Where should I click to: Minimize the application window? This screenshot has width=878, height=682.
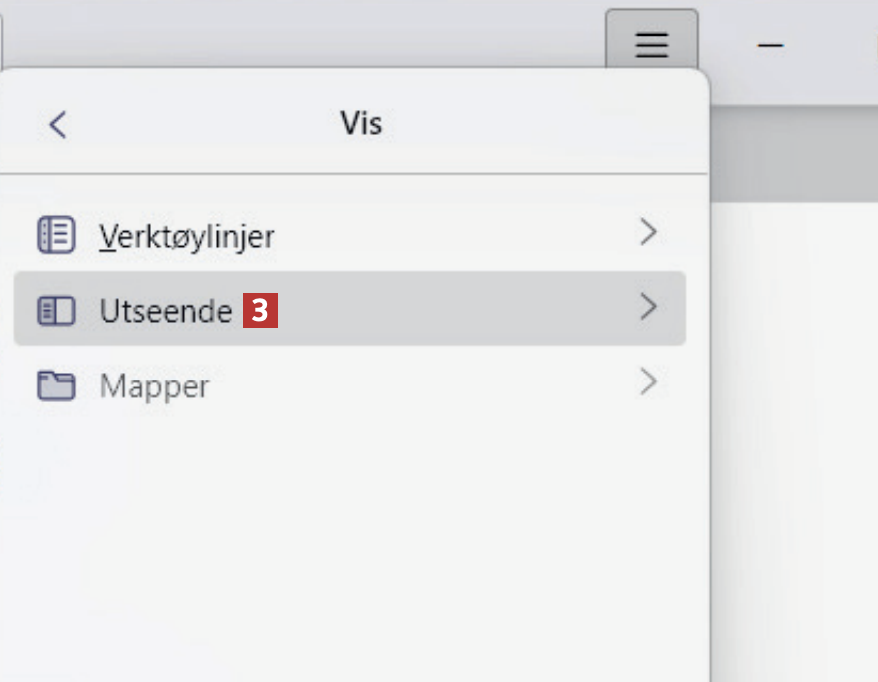770,45
